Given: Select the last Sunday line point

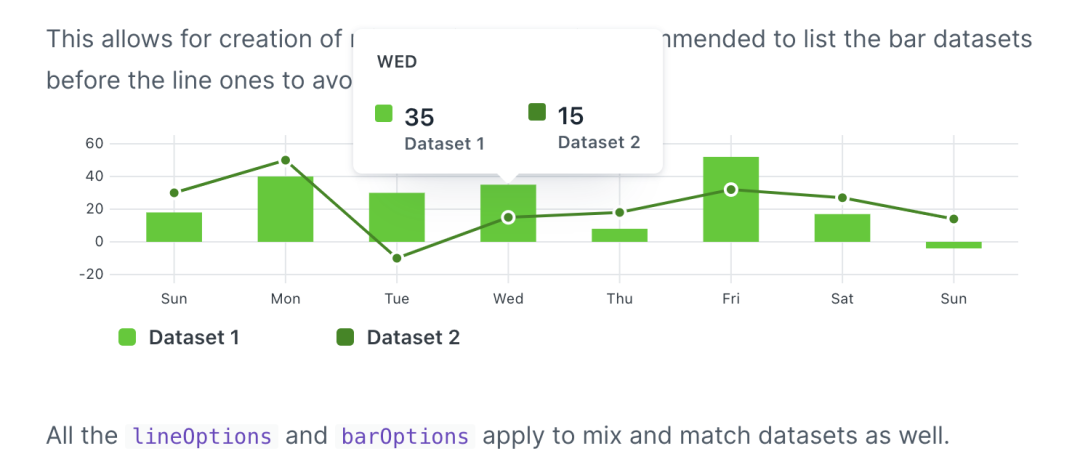Looking at the screenshot, I should coord(954,219).
